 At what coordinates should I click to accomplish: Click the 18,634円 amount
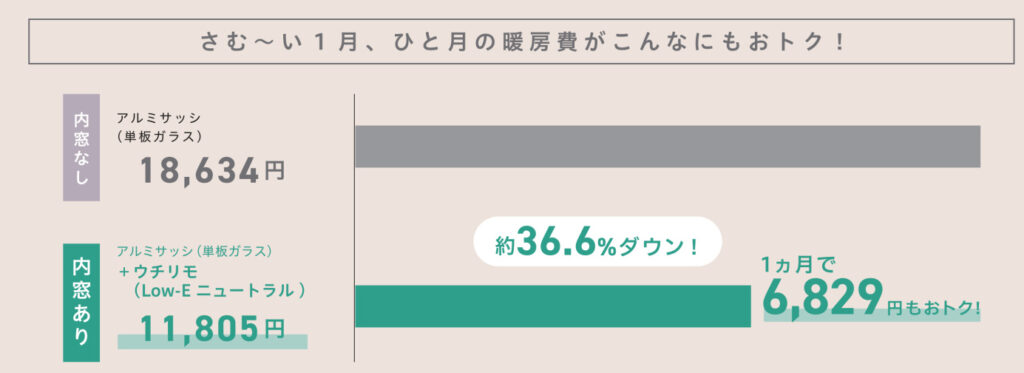pos(212,171)
